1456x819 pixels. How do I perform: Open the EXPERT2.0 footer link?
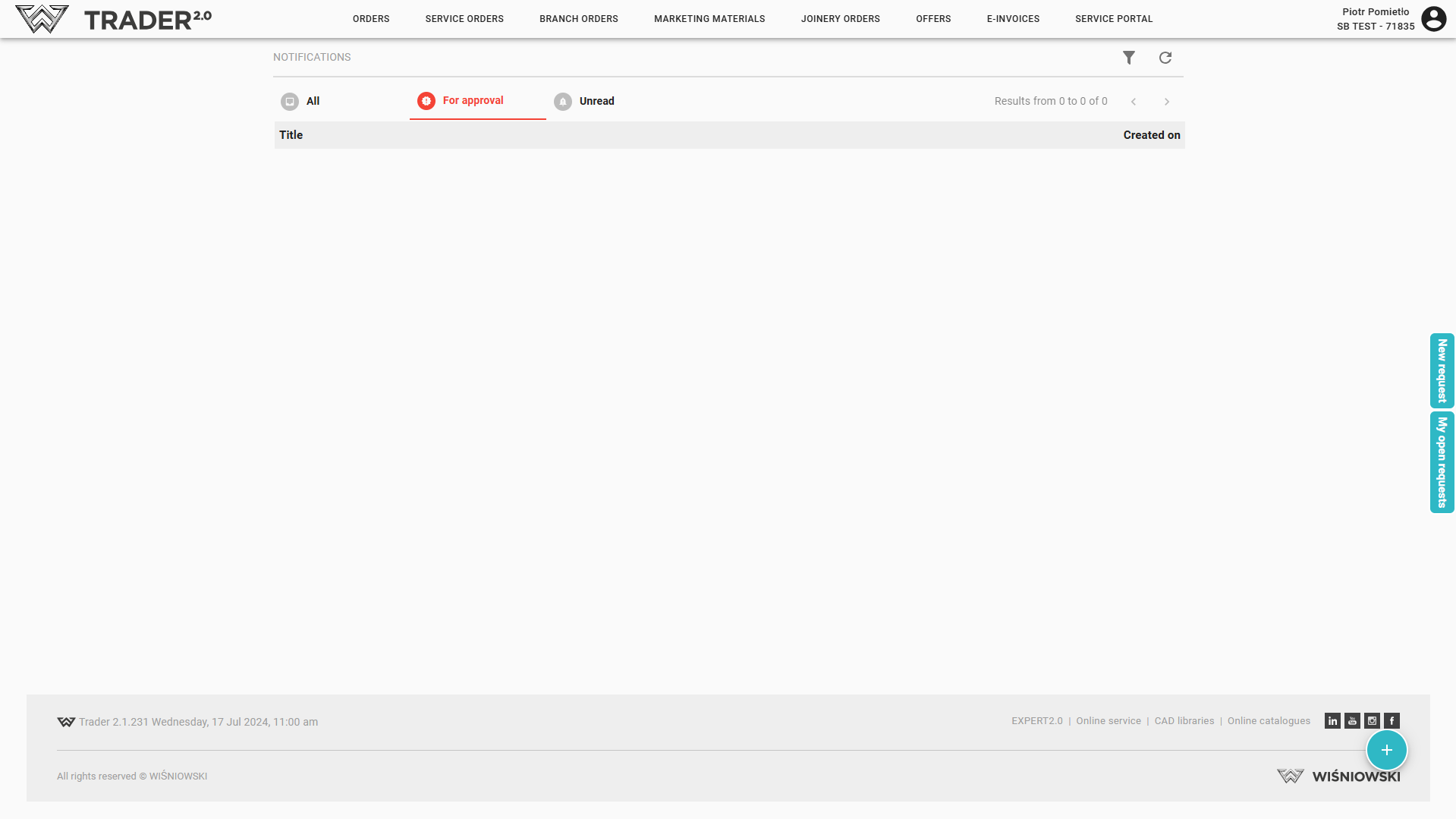click(x=1036, y=721)
